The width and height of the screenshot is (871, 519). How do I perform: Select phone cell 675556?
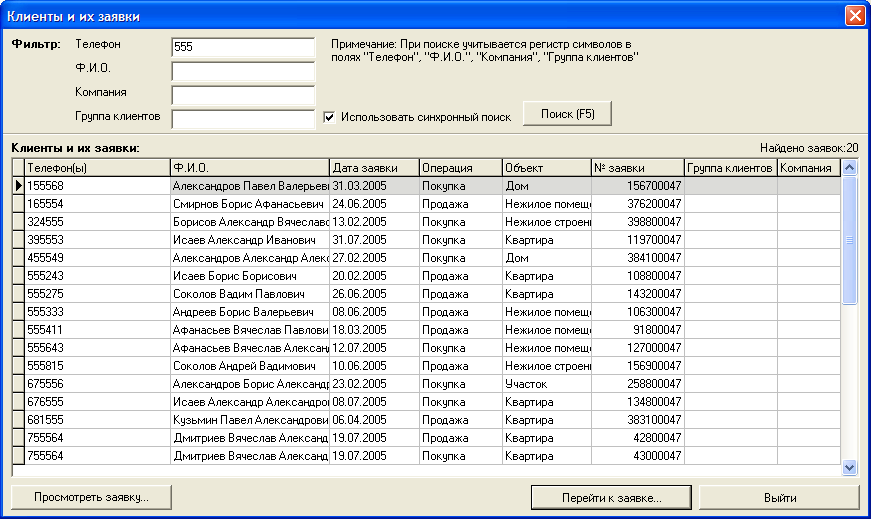97,384
